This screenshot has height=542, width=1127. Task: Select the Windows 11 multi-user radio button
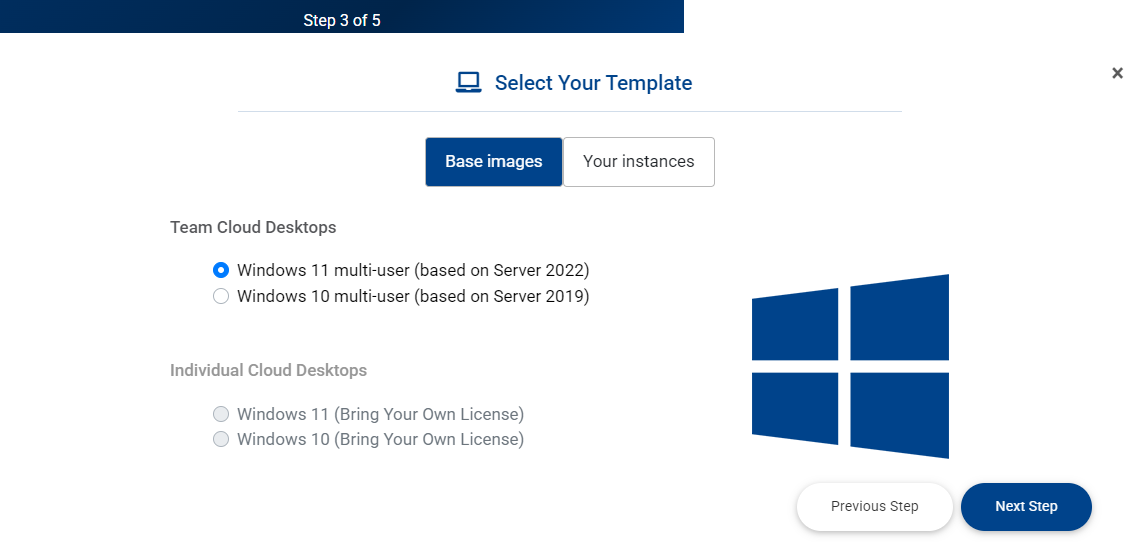(221, 270)
